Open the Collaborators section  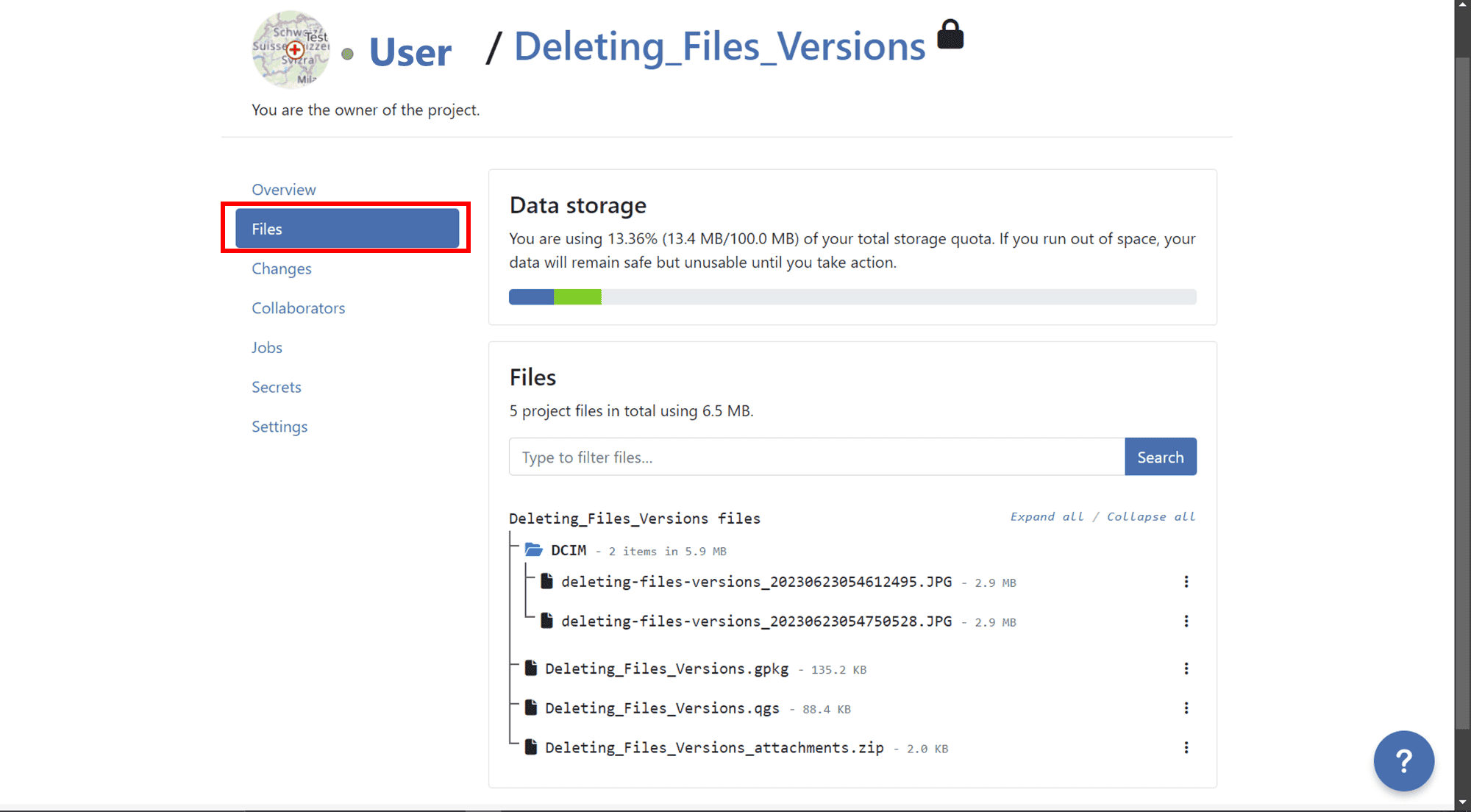point(299,308)
